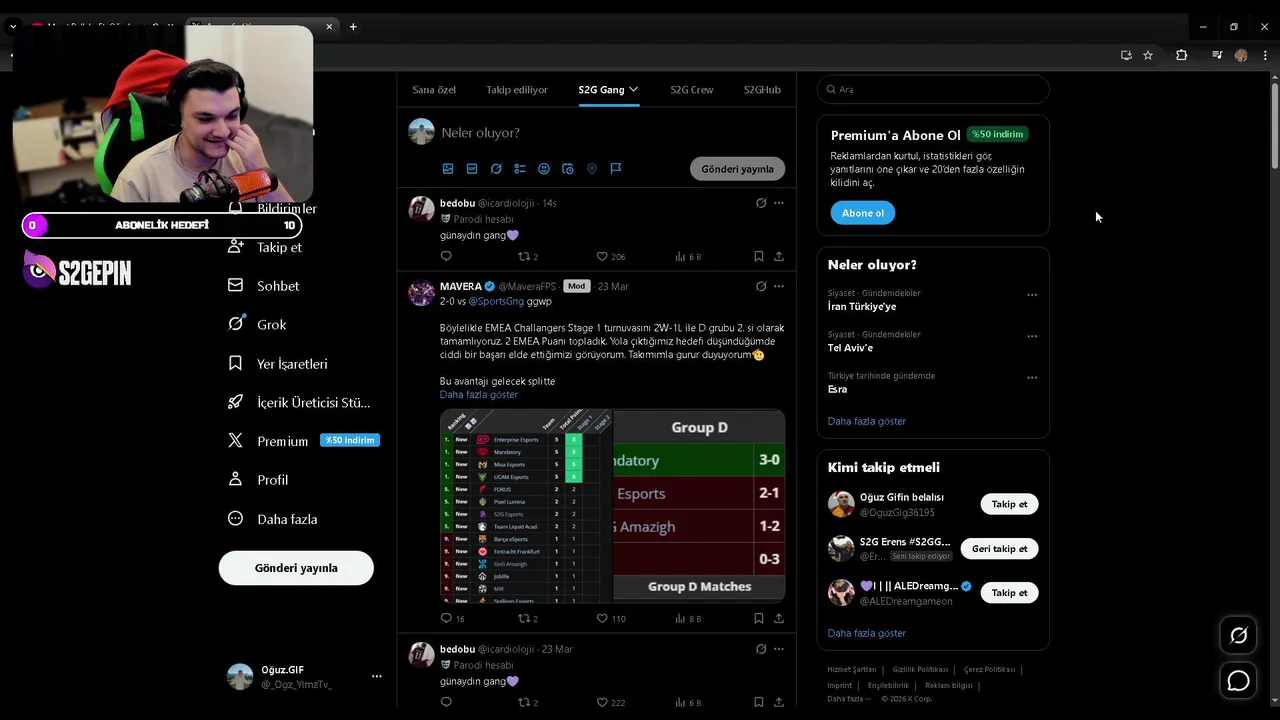Image resolution: width=1280 pixels, height=720 pixels.
Task: Open @SportsGng mention link
Action: point(496,301)
